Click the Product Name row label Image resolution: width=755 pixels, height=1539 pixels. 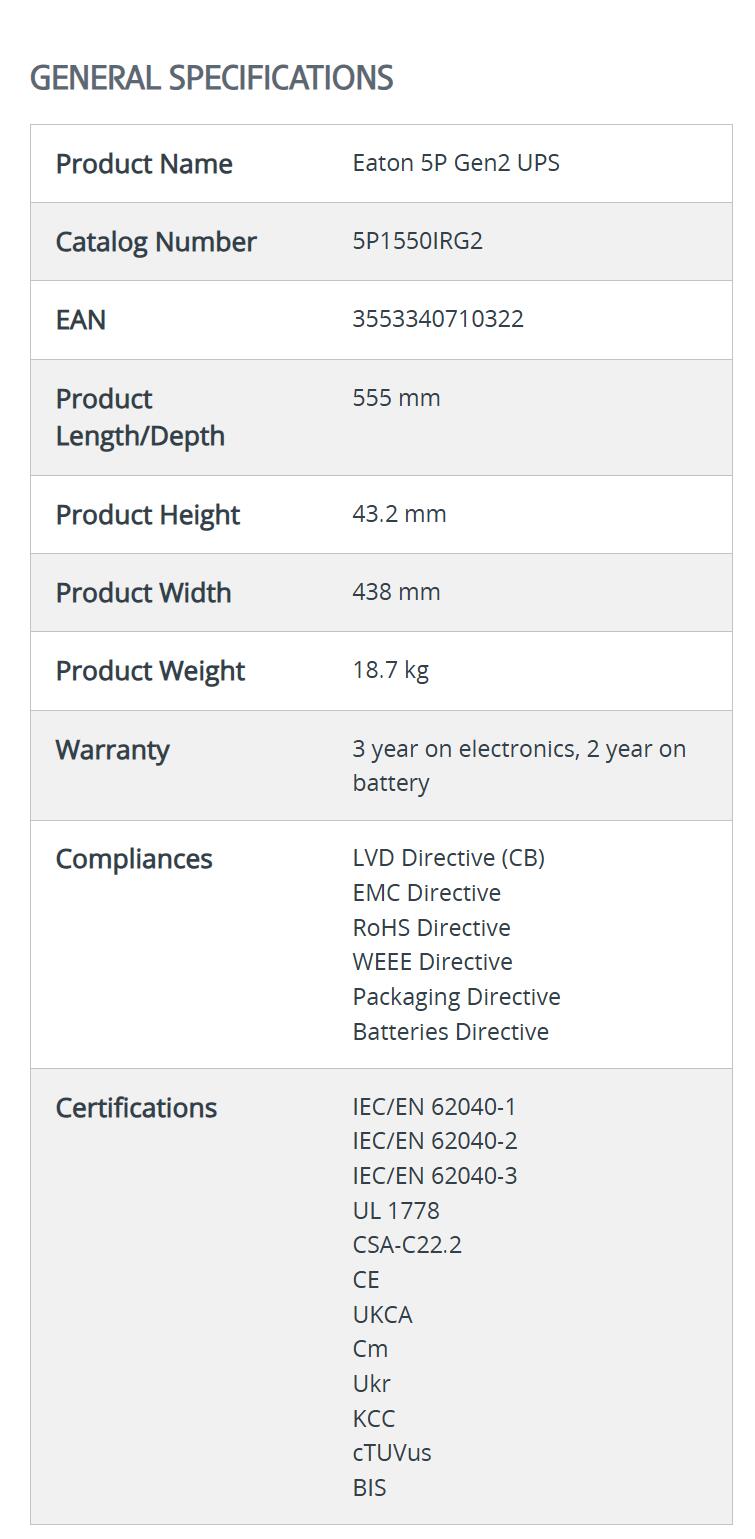tap(144, 164)
